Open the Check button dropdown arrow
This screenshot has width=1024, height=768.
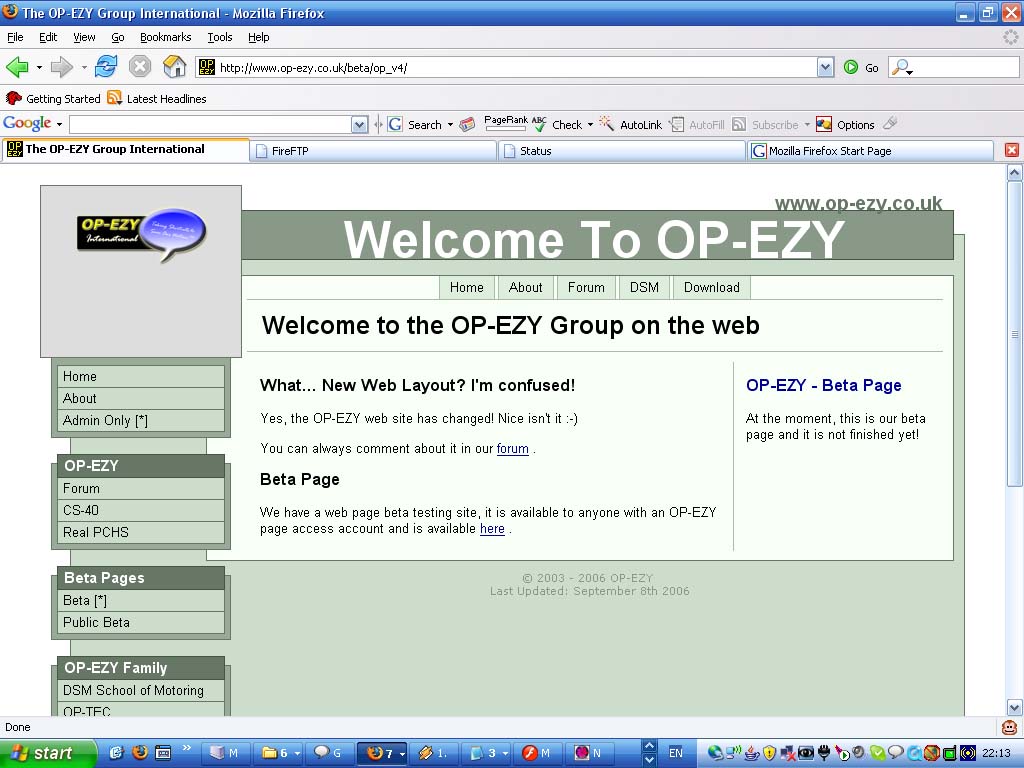tap(590, 124)
